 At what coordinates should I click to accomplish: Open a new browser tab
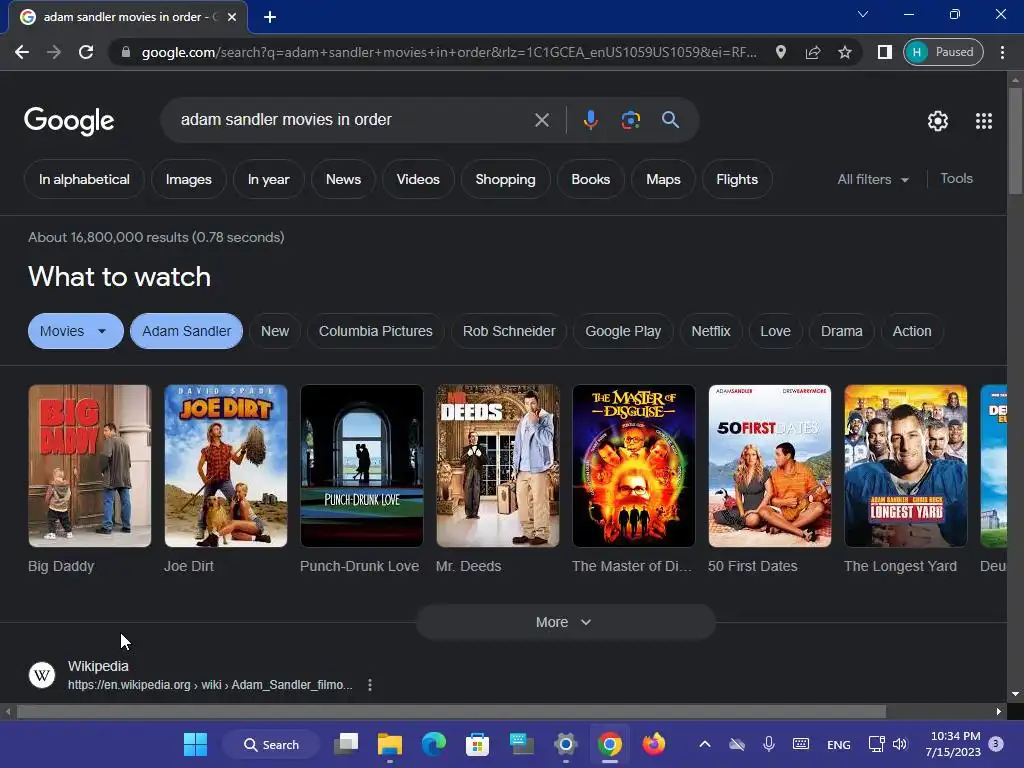pyautogui.click(x=270, y=17)
